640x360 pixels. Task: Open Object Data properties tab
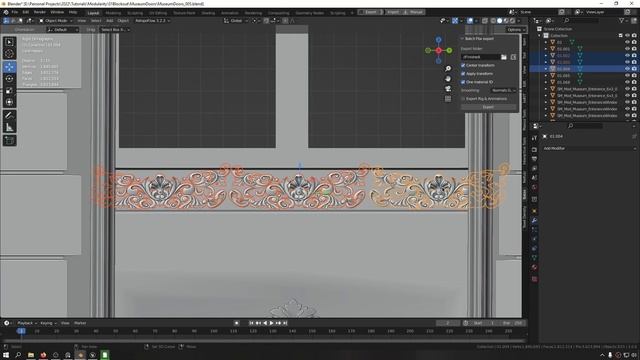[534, 258]
